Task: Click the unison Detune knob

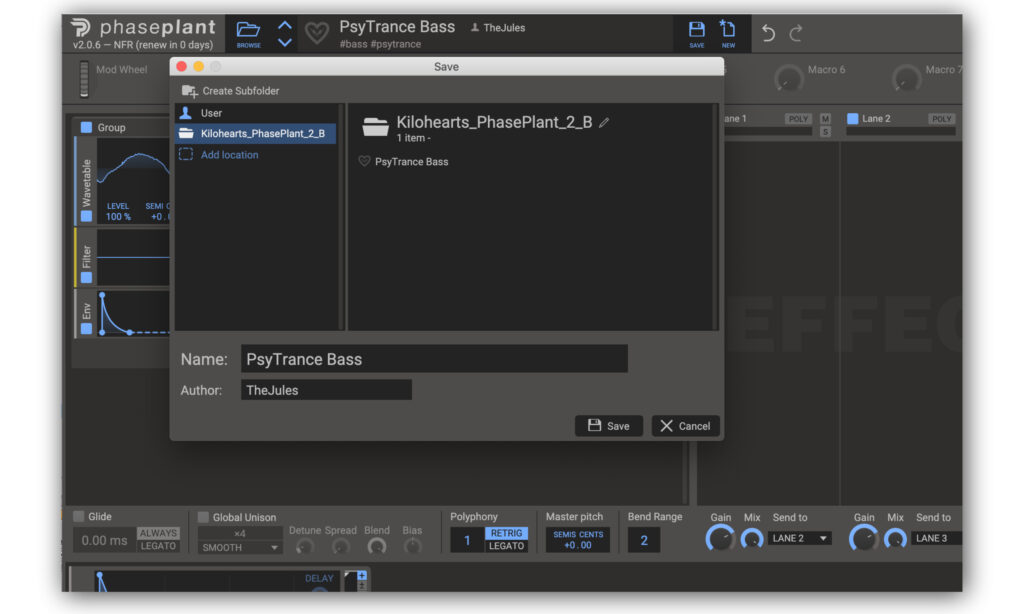Action: [x=305, y=546]
